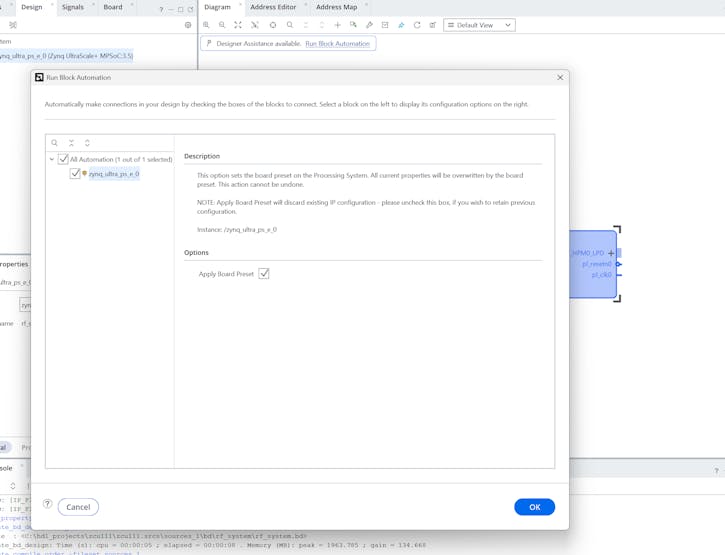Click OK to run block automation
The height and width of the screenshot is (555, 725).
pos(534,507)
